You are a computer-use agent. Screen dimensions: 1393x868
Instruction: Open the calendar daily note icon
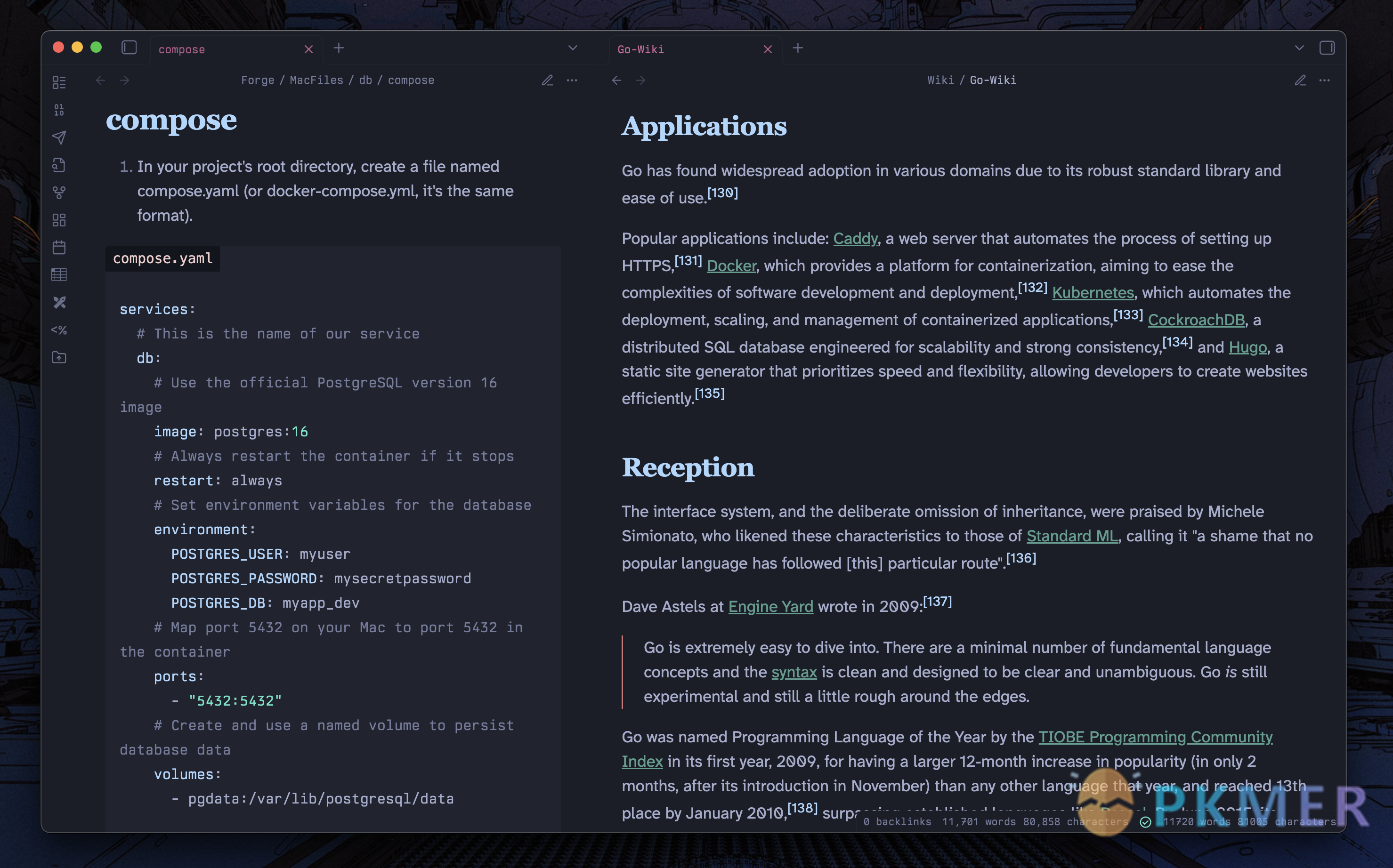[59, 248]
